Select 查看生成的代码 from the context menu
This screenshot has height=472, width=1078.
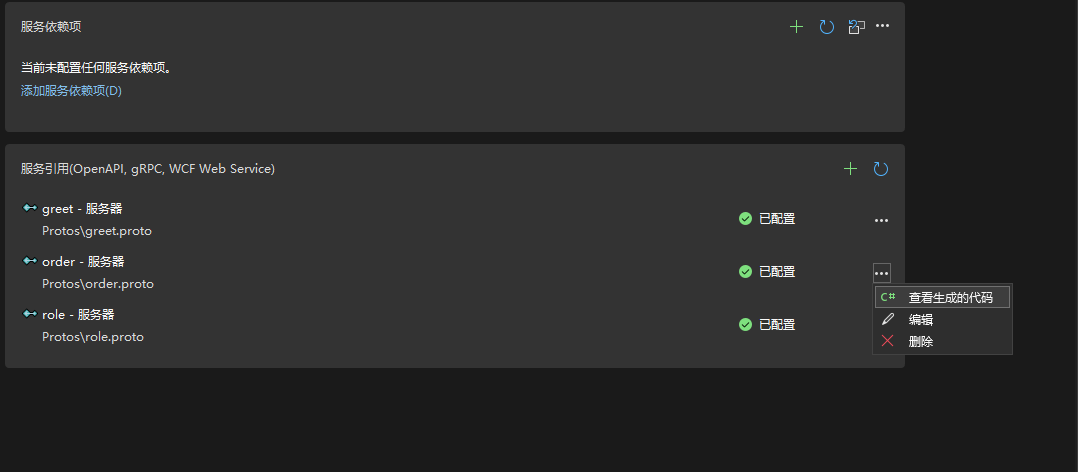pyautogui.click(x=950, y=298)
